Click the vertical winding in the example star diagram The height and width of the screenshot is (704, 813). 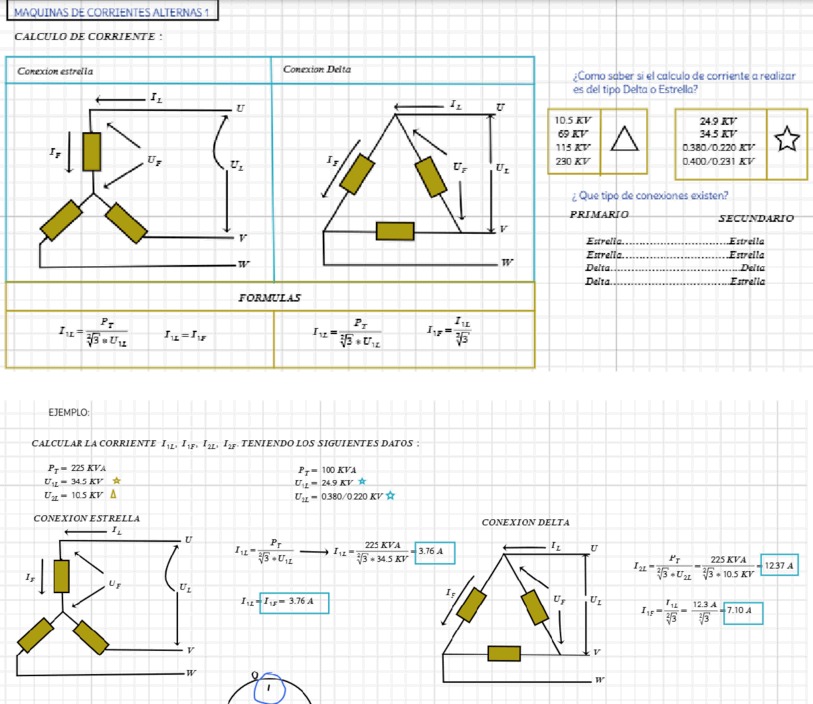[x=62, y=576]
